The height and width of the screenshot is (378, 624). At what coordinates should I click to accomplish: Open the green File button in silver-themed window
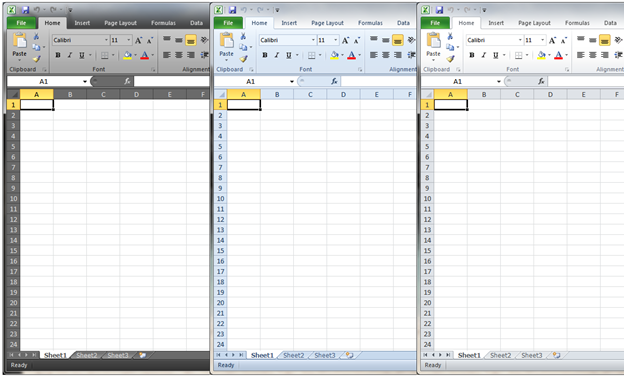[435, 23]
